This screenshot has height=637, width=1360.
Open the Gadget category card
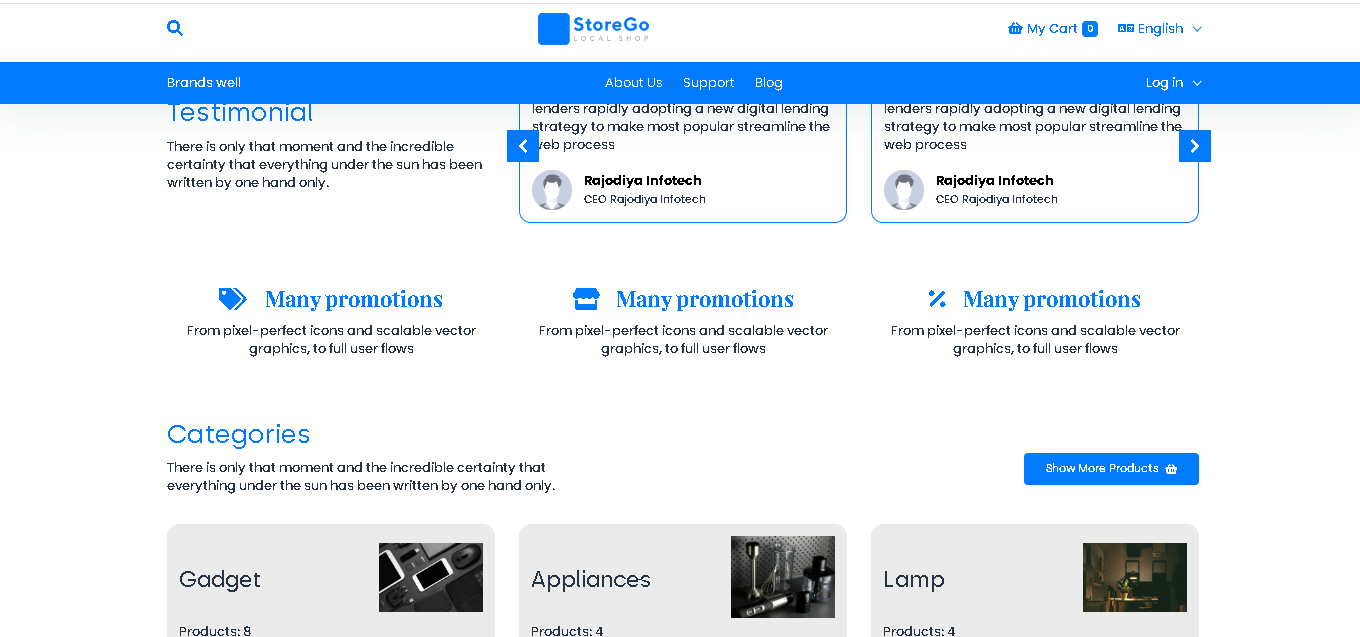331,581
